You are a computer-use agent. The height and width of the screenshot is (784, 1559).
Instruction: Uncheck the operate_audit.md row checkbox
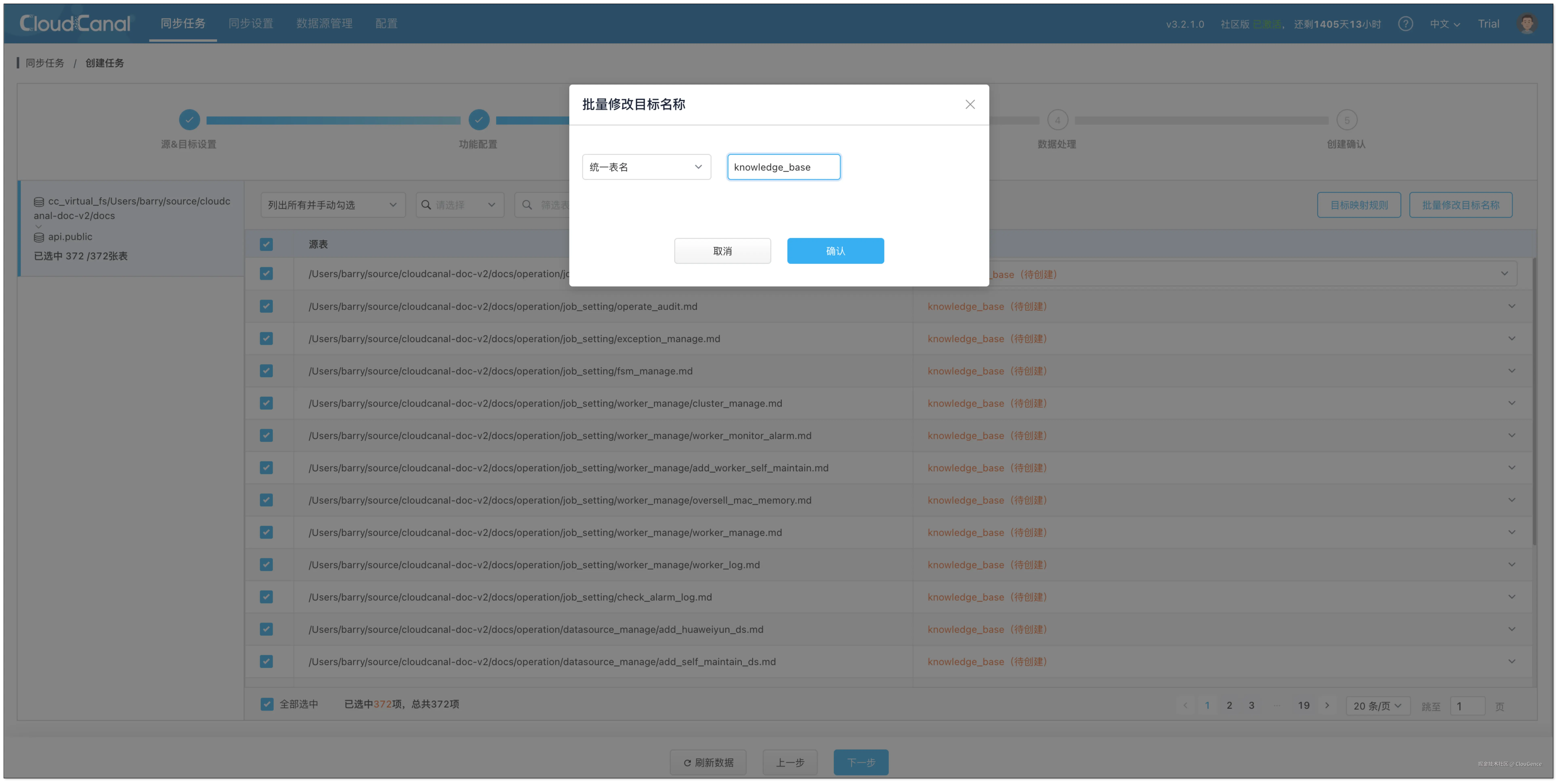click(x=266, y=306)
